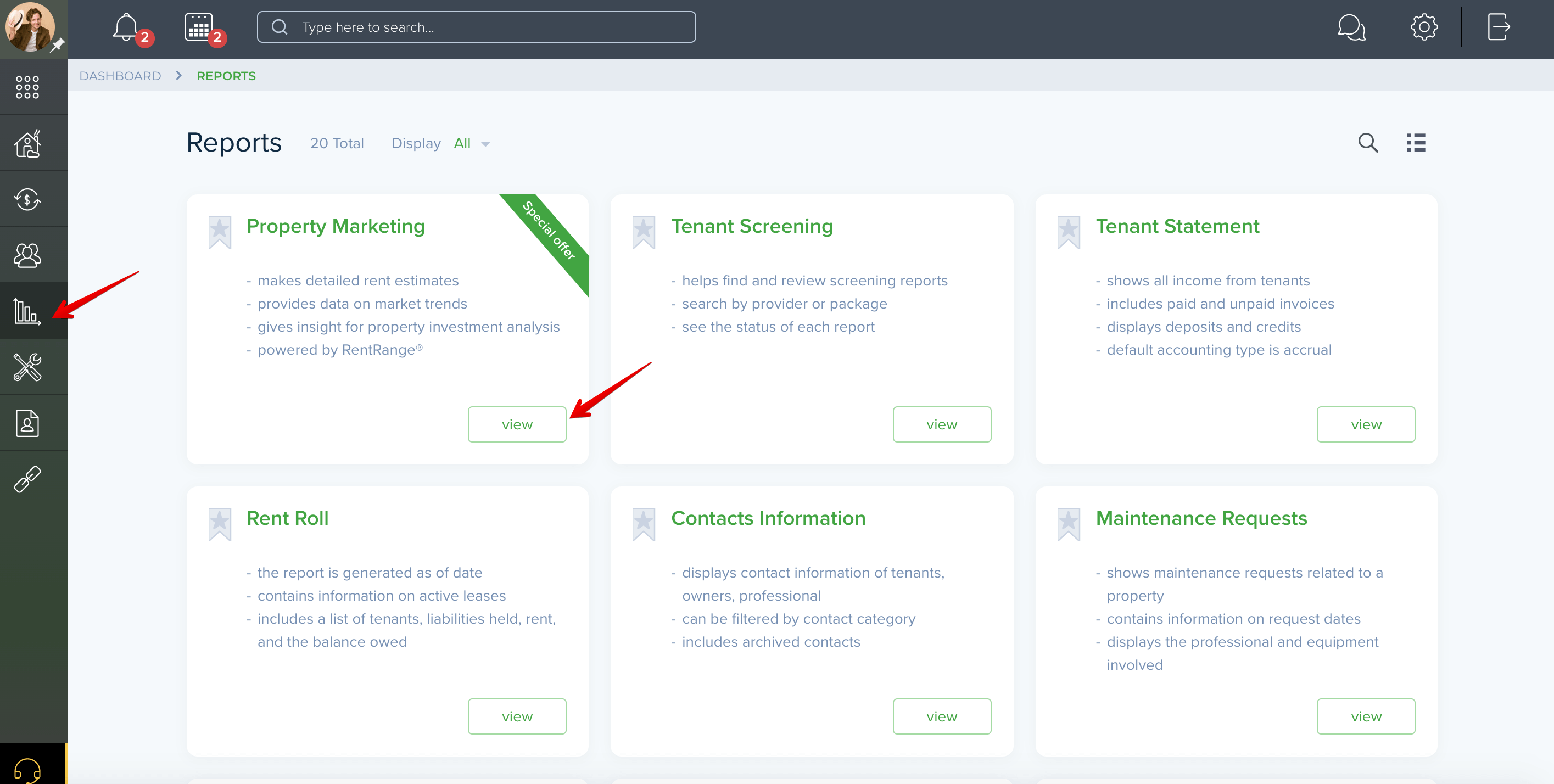Toggle the sidebar pin icon
Viewport: 1554px width, 784px height.
click(x=58, y=45)
